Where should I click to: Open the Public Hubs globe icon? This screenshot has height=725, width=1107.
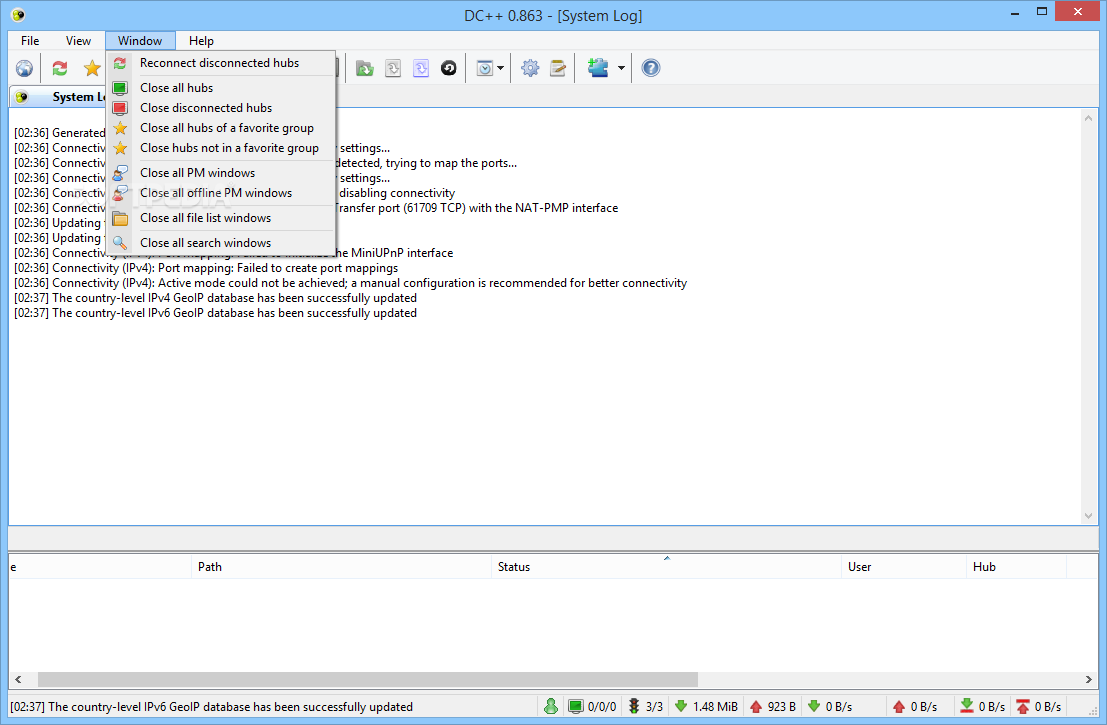point(25,68)
